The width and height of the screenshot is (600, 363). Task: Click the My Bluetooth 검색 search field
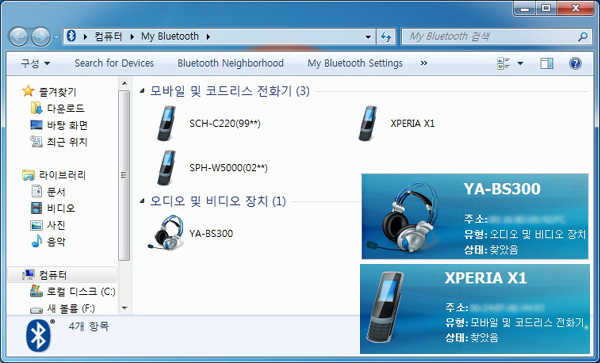(x=496, y=37)
